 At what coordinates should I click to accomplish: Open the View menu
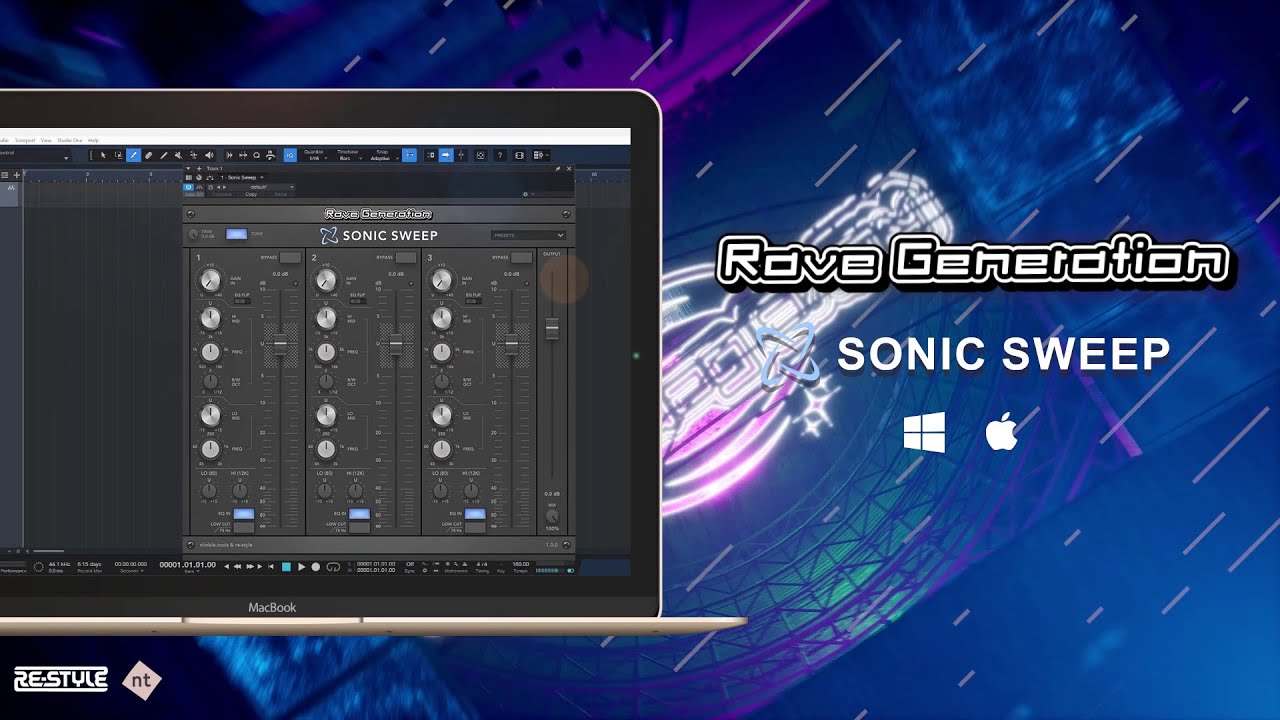point(46,140)
